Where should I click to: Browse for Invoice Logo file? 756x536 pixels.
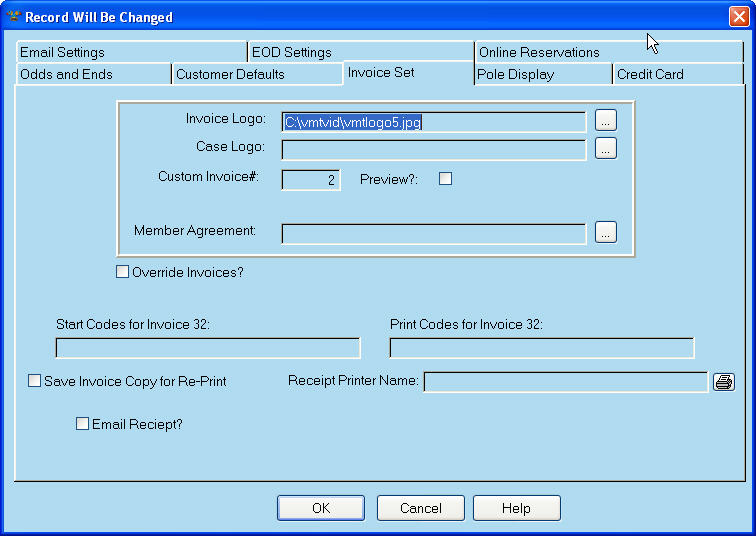click(606, 120)
